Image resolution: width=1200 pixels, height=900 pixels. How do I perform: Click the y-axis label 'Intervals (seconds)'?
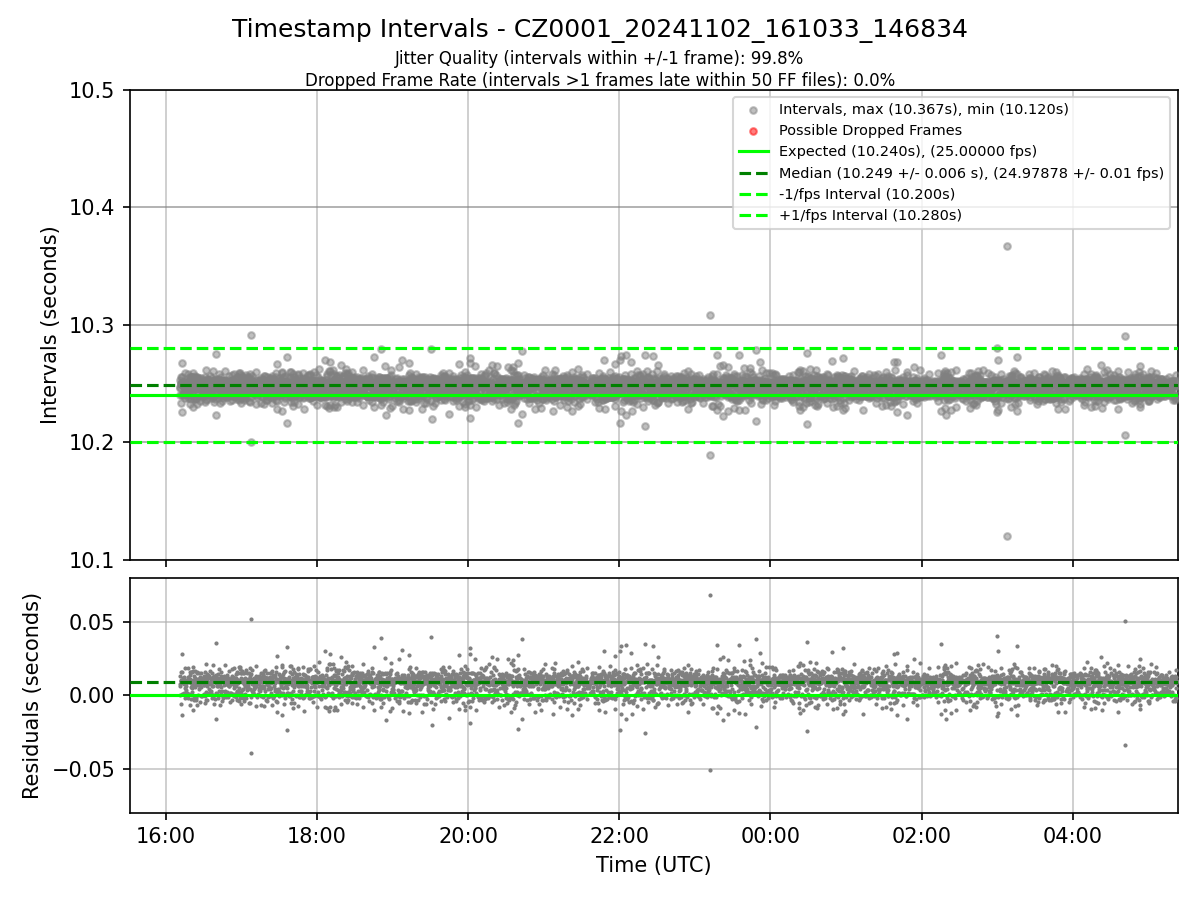50,325
